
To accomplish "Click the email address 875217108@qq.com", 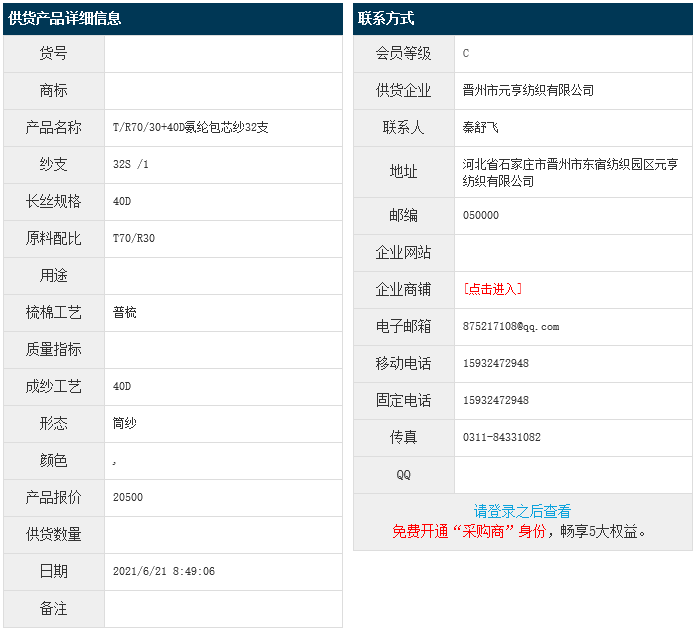I will tap(511, 326).
